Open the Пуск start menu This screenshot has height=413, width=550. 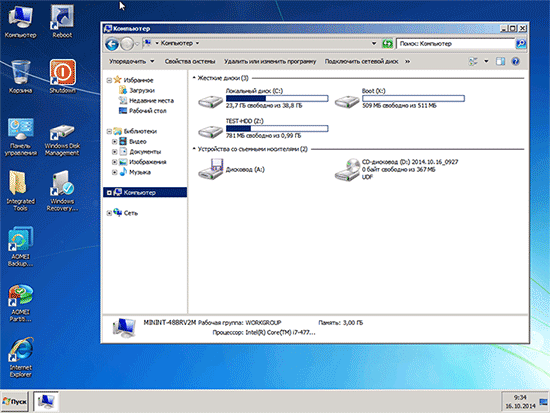coord(14,401)
